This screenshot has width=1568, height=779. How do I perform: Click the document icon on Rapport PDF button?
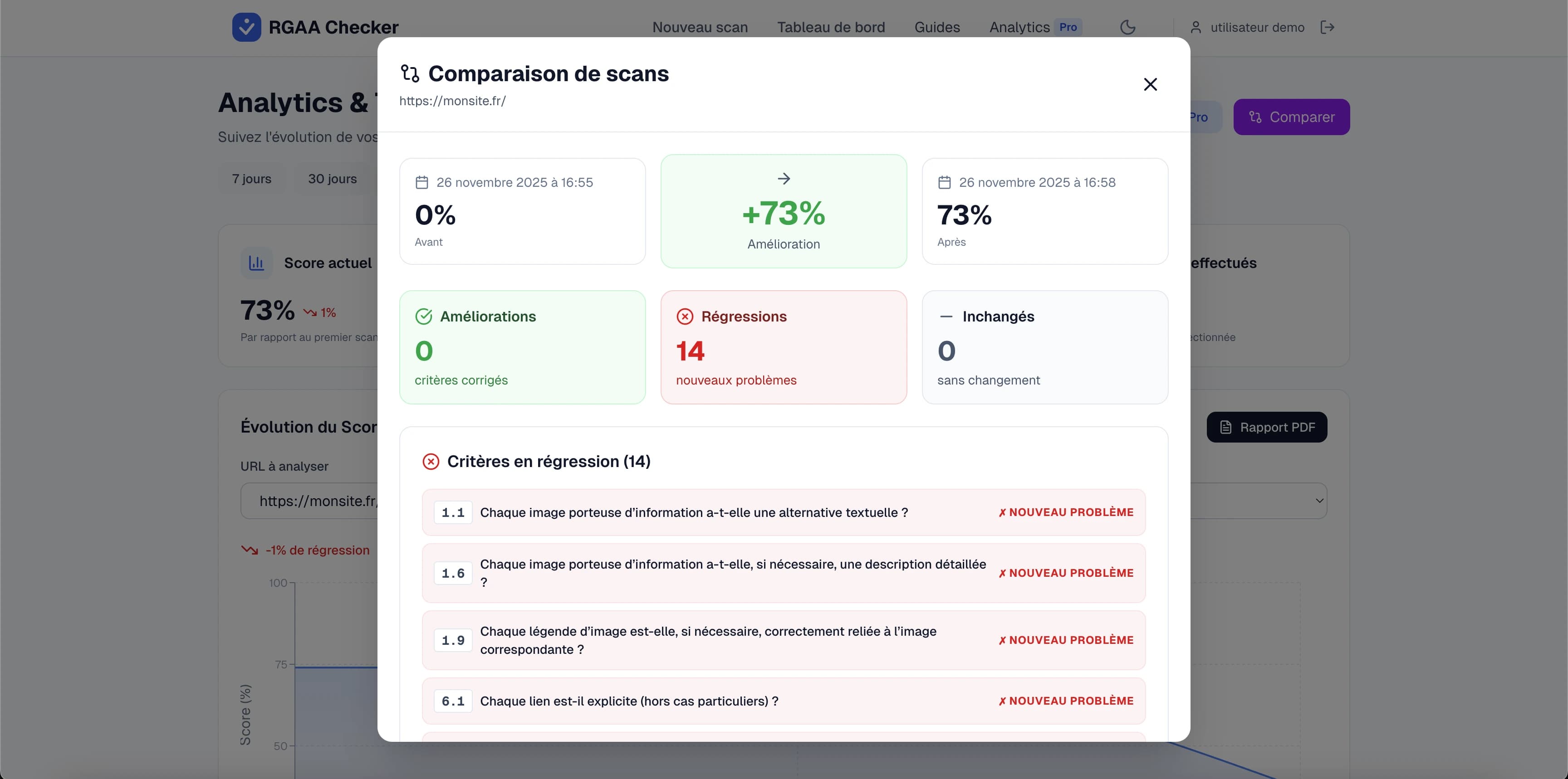(1226, 427)
